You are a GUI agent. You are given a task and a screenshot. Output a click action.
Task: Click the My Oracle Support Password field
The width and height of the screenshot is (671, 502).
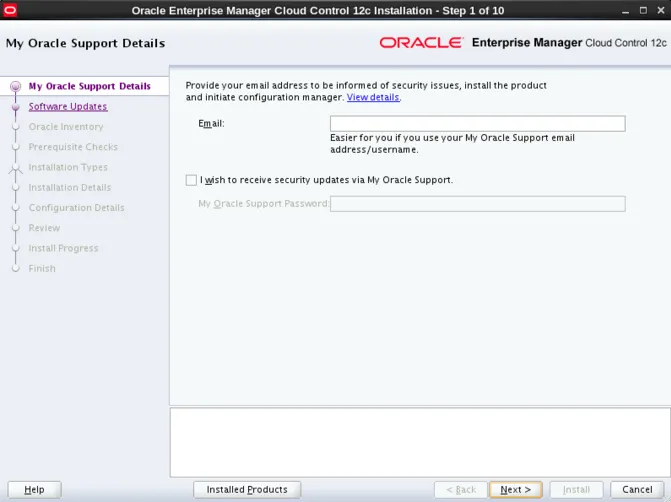click(x=478, y=204)
